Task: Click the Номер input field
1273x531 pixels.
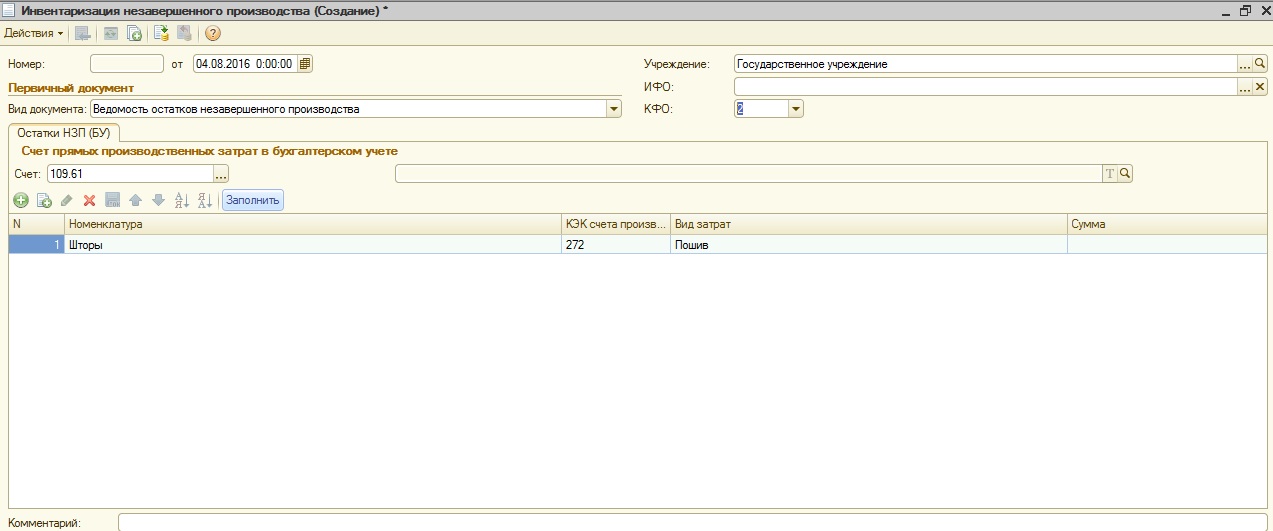Action: coord(126,64)
